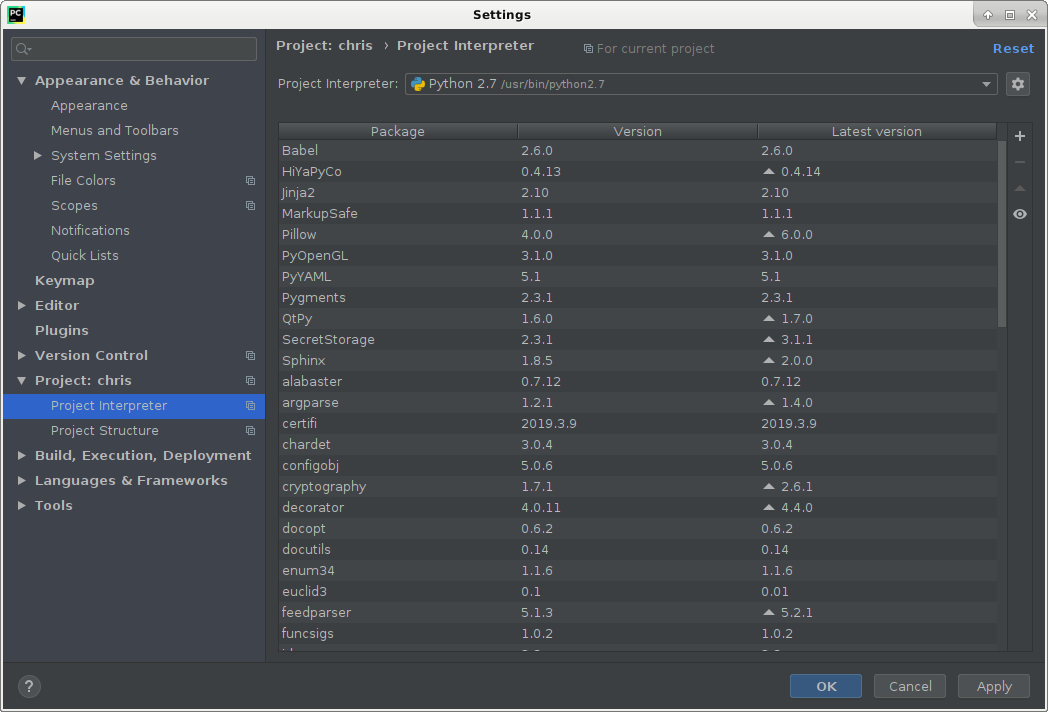Open Plugins settings
Screen dimensions: 1048x712
coord(61,330)
